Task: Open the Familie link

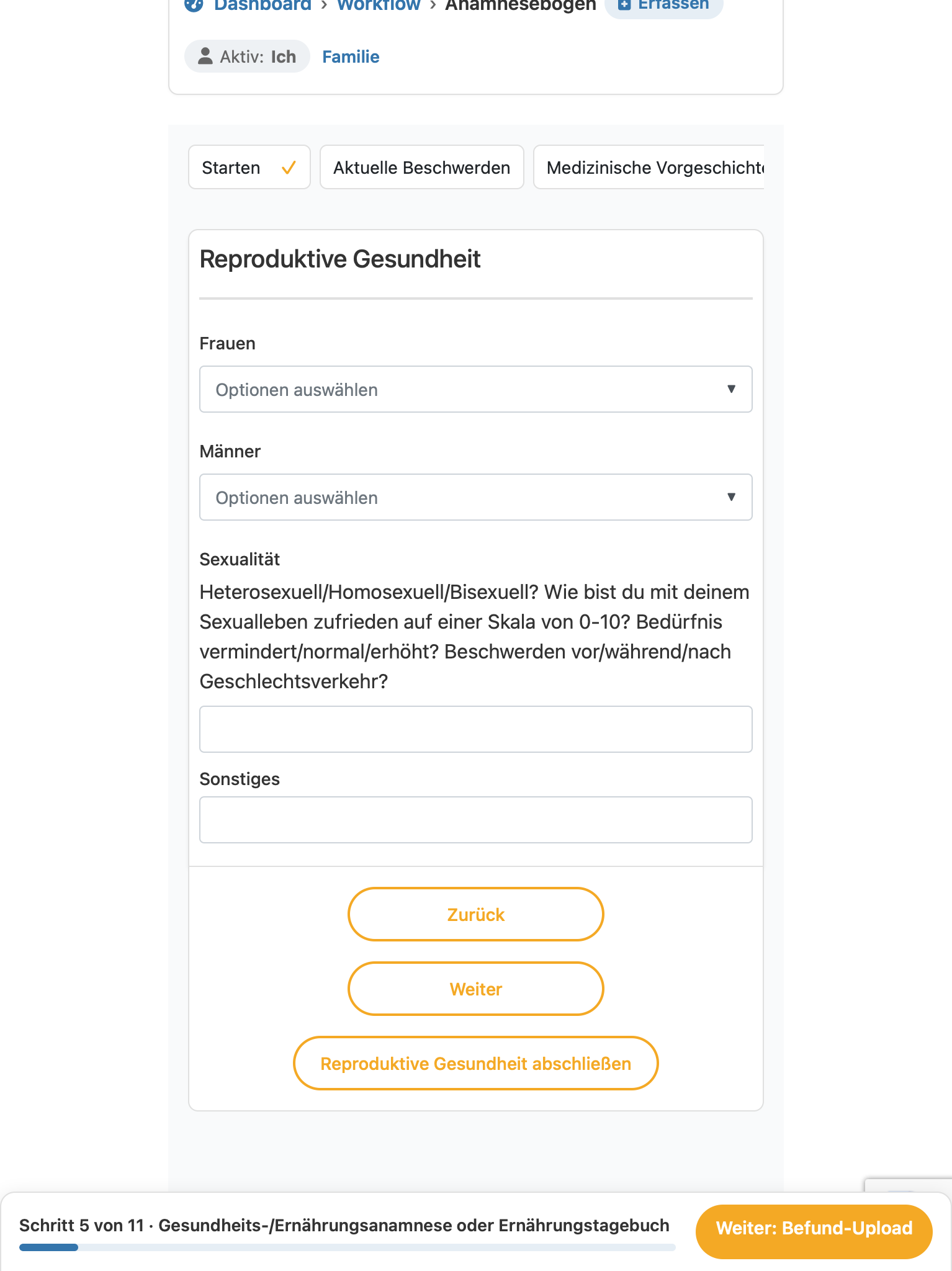Action: [351, 56]
